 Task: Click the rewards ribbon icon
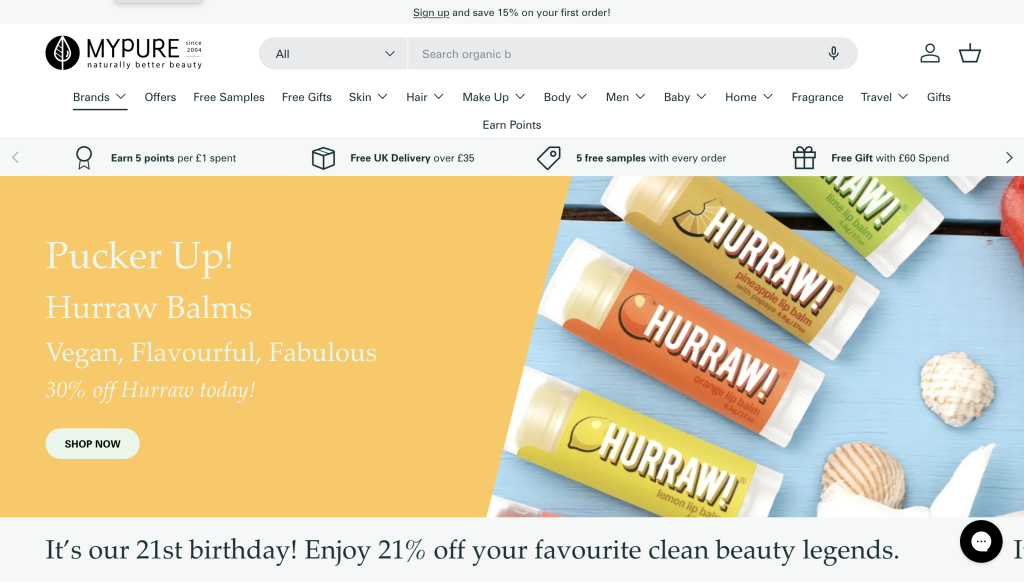coord(84,158)
